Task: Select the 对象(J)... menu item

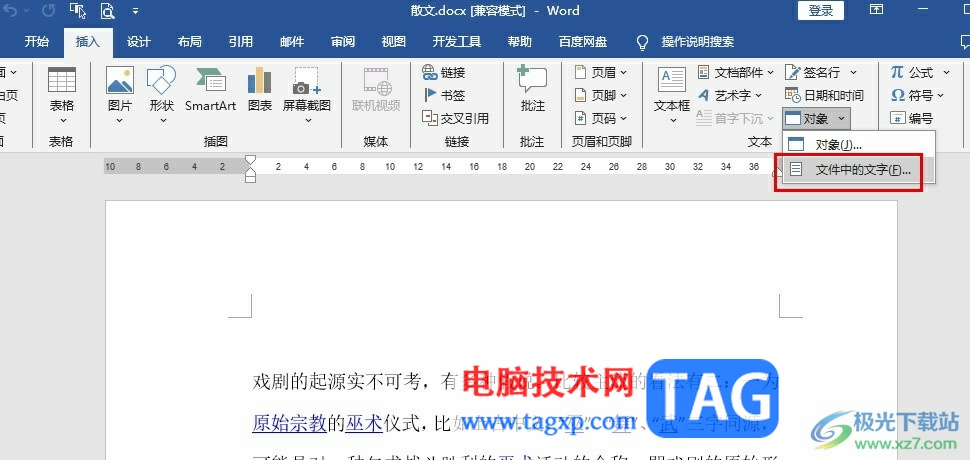Action: point(859,145)
